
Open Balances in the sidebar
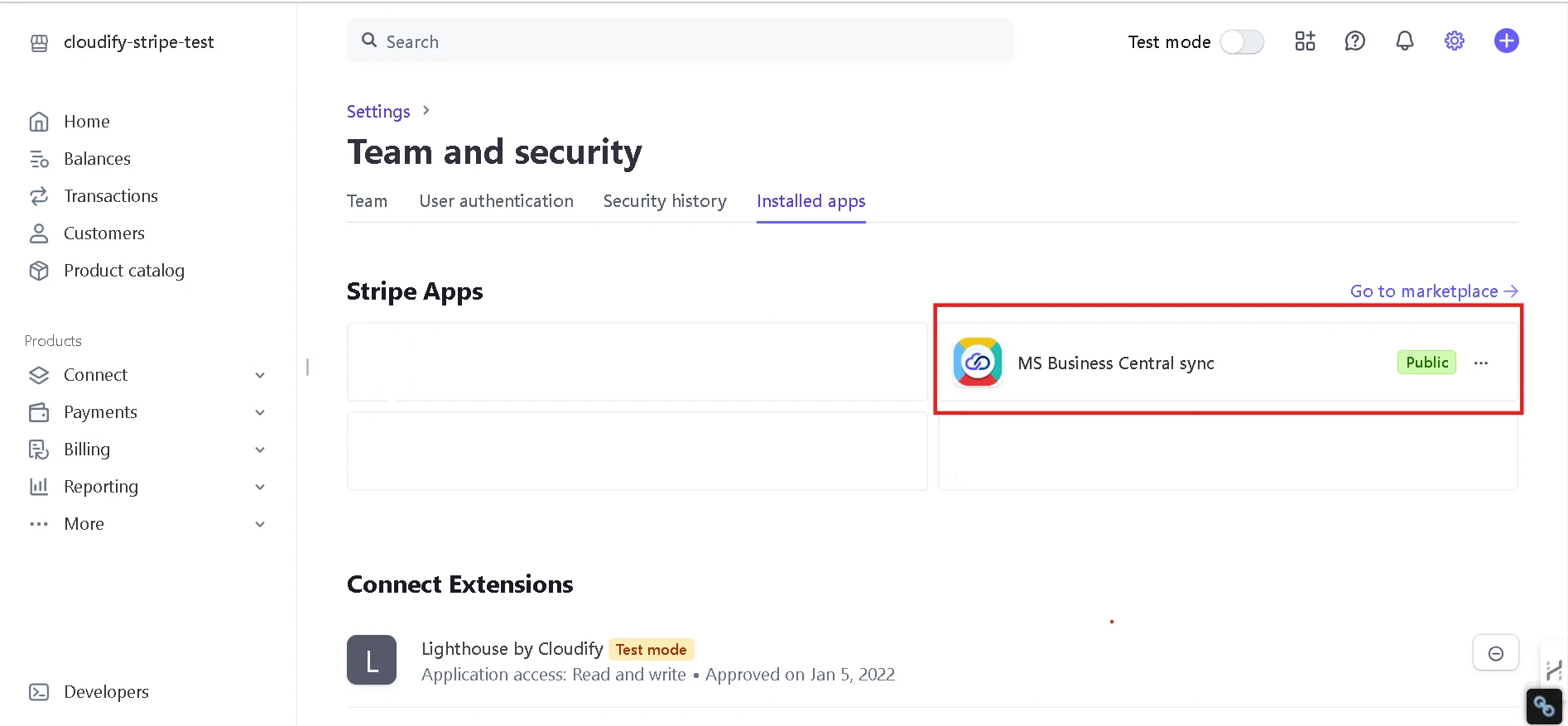click(x=97, y=159)
